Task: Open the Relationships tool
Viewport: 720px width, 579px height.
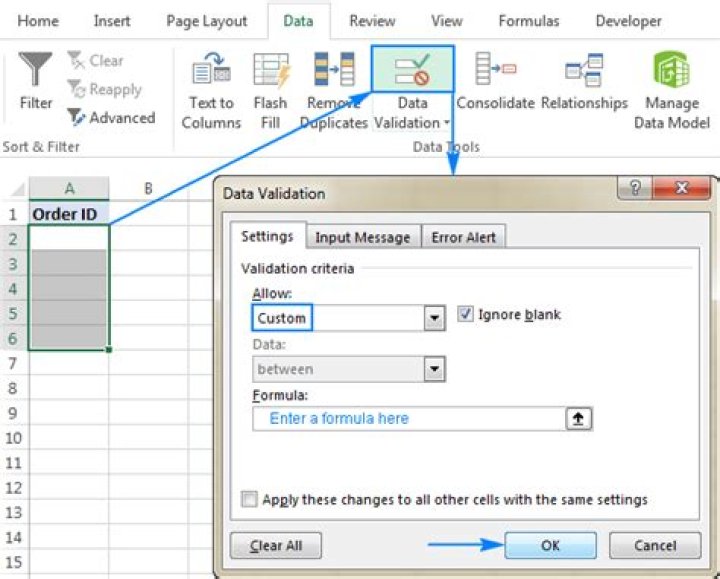Action: [x=584, y=70]
